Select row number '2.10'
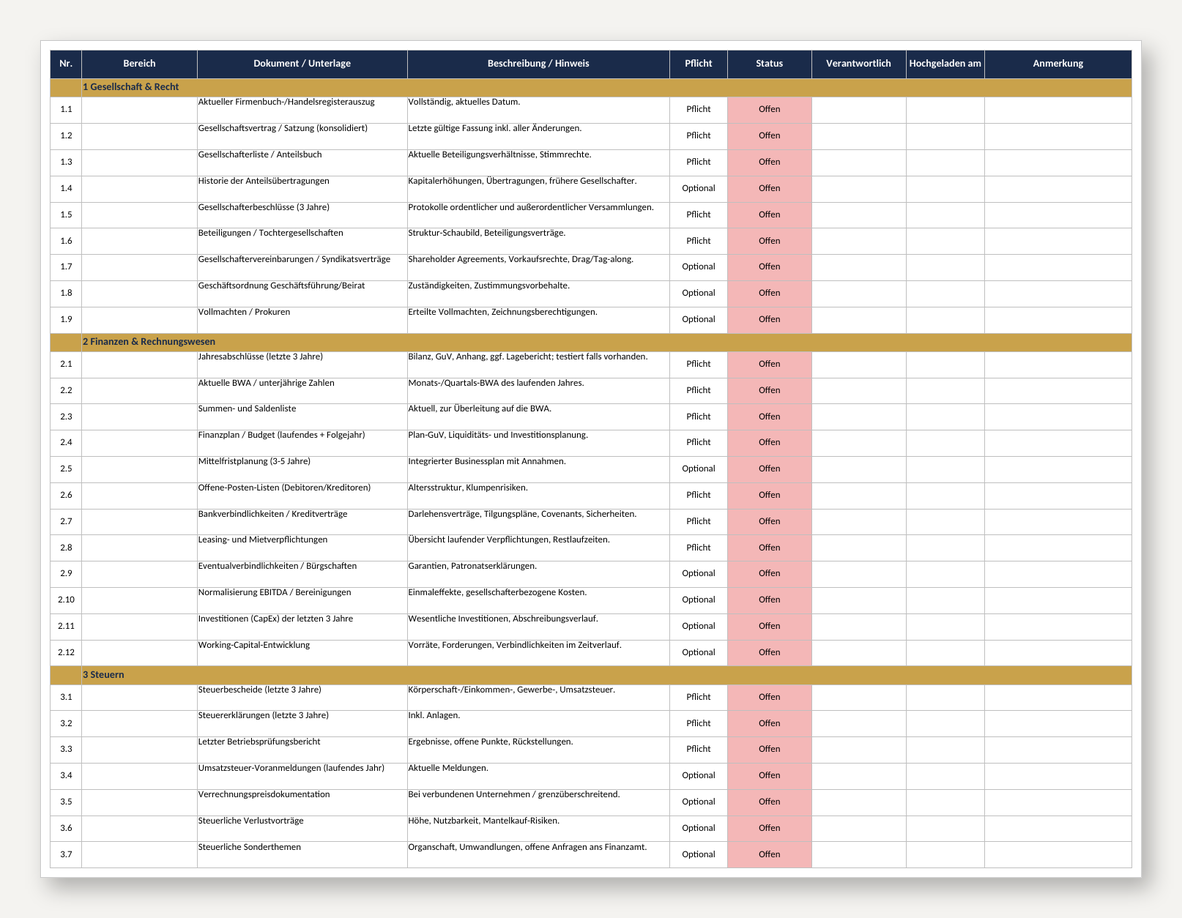 point(66,601)
